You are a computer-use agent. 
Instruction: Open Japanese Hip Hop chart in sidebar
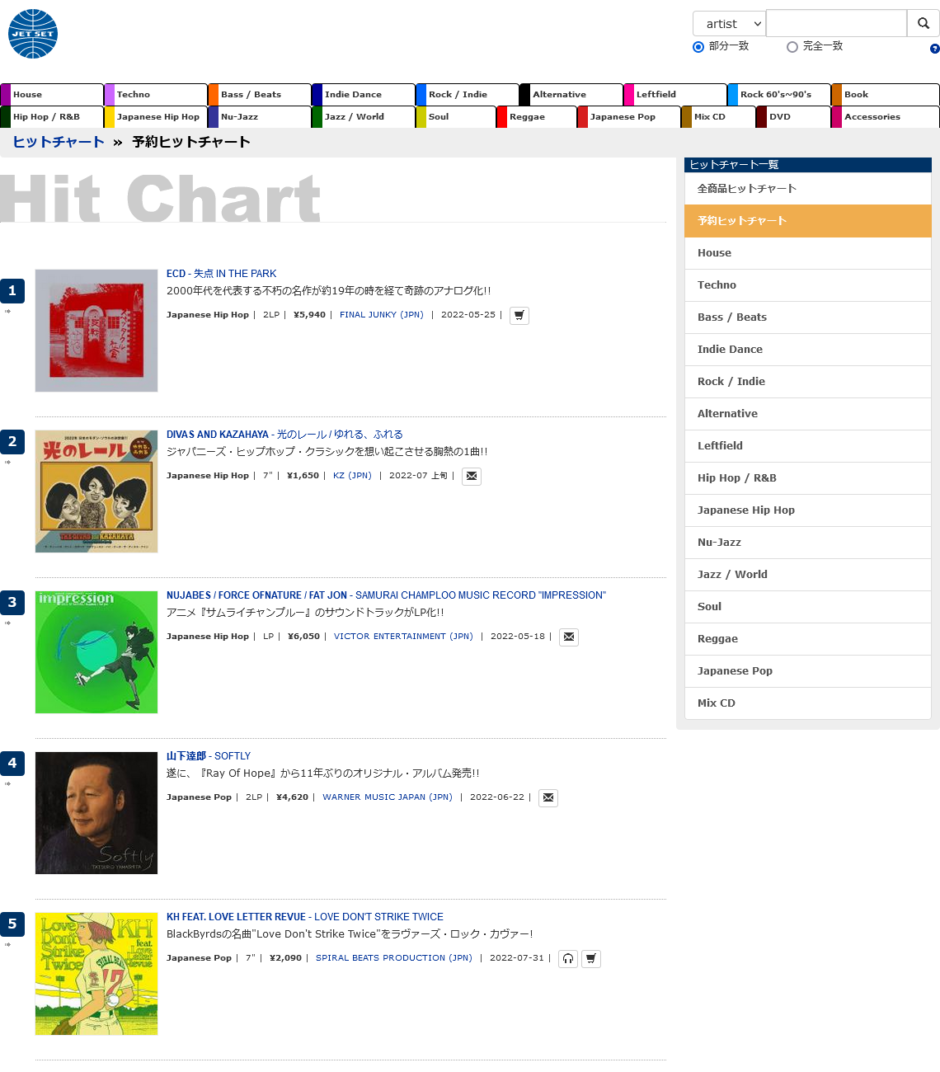click(x=807, y=510)
